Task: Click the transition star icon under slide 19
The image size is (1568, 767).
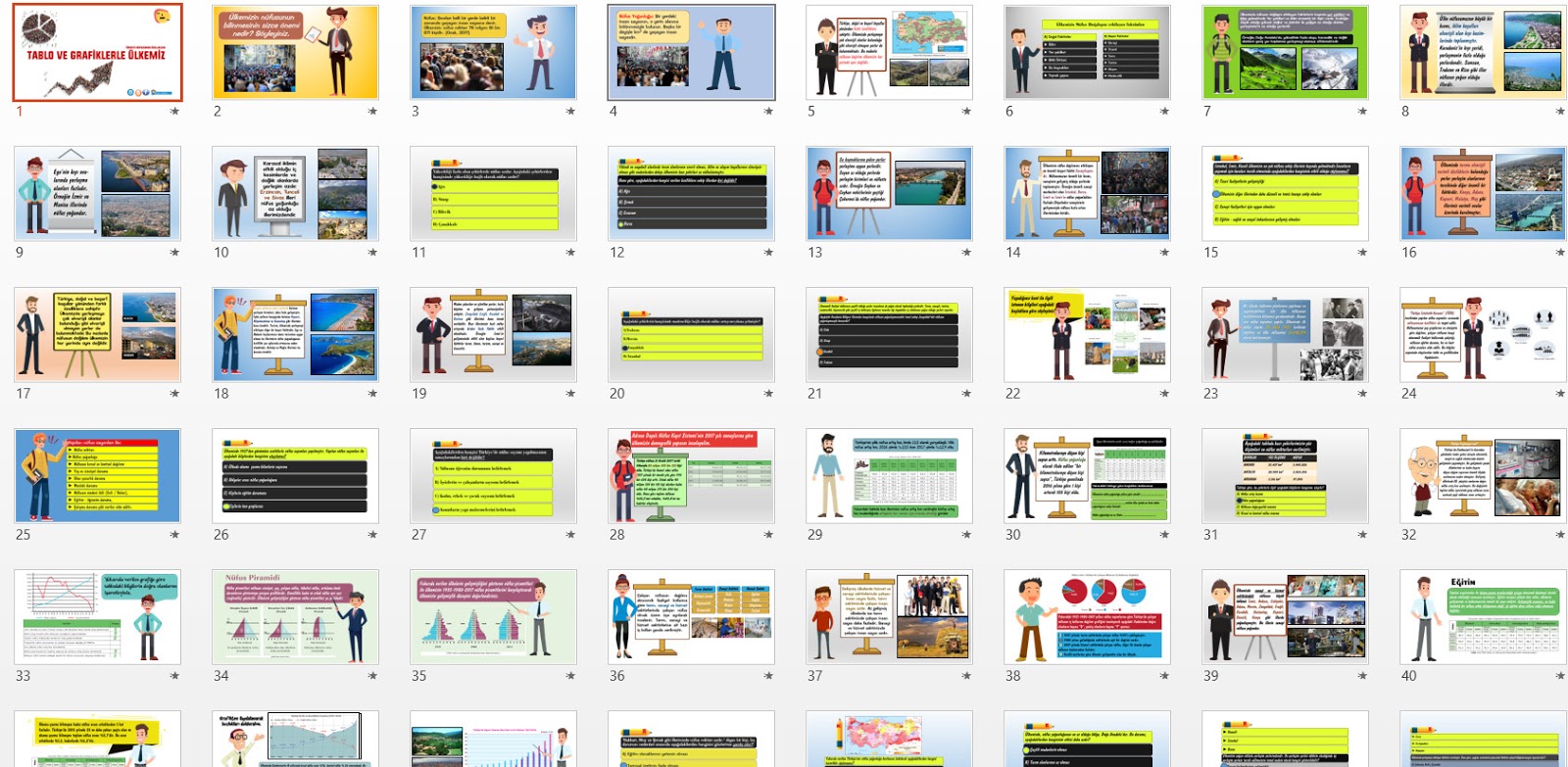Action: point(570,394)
